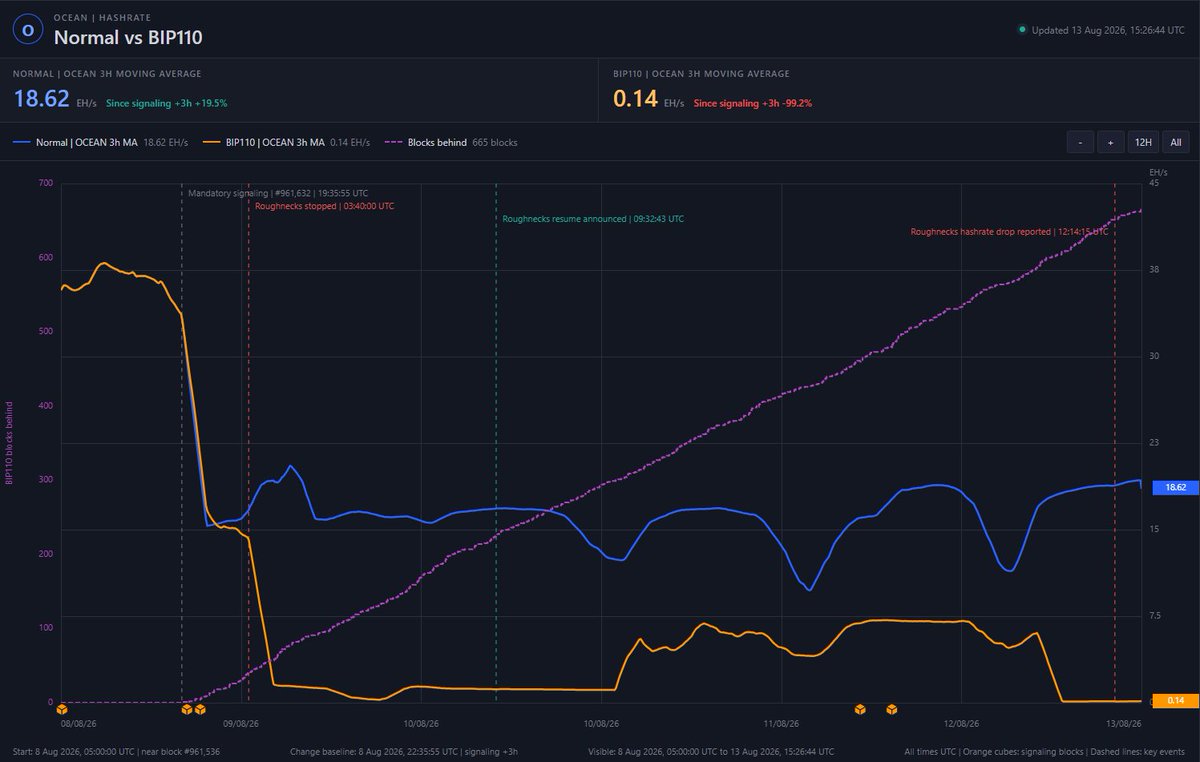The width and height of the screenshot is (1200, 762).
Task: Click the BIP110 blocks behind axis title
Action: pyautogui.click(x=10, y=443)
